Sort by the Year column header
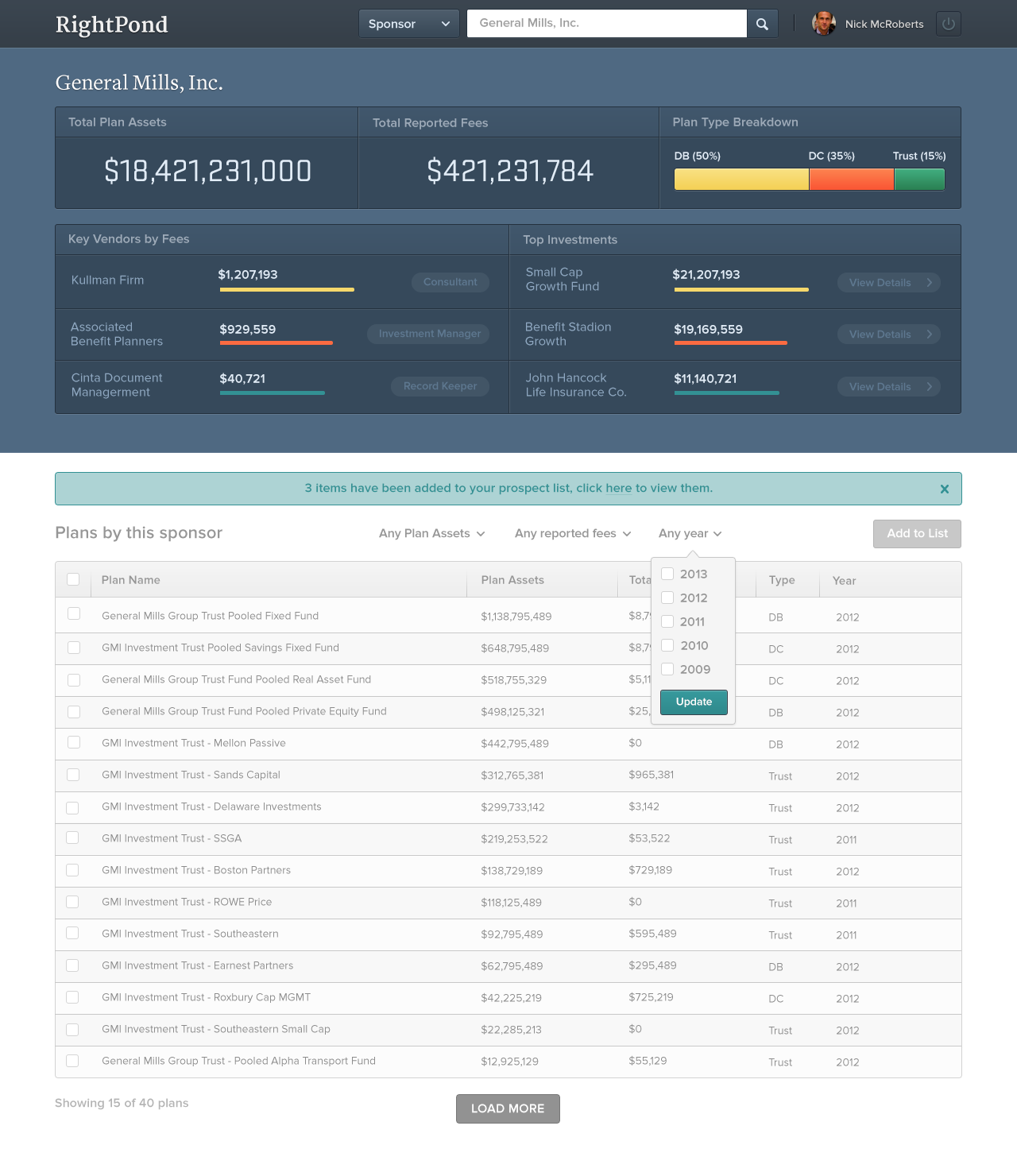The image size is (1017, 1176). click(x=844, y=581)
